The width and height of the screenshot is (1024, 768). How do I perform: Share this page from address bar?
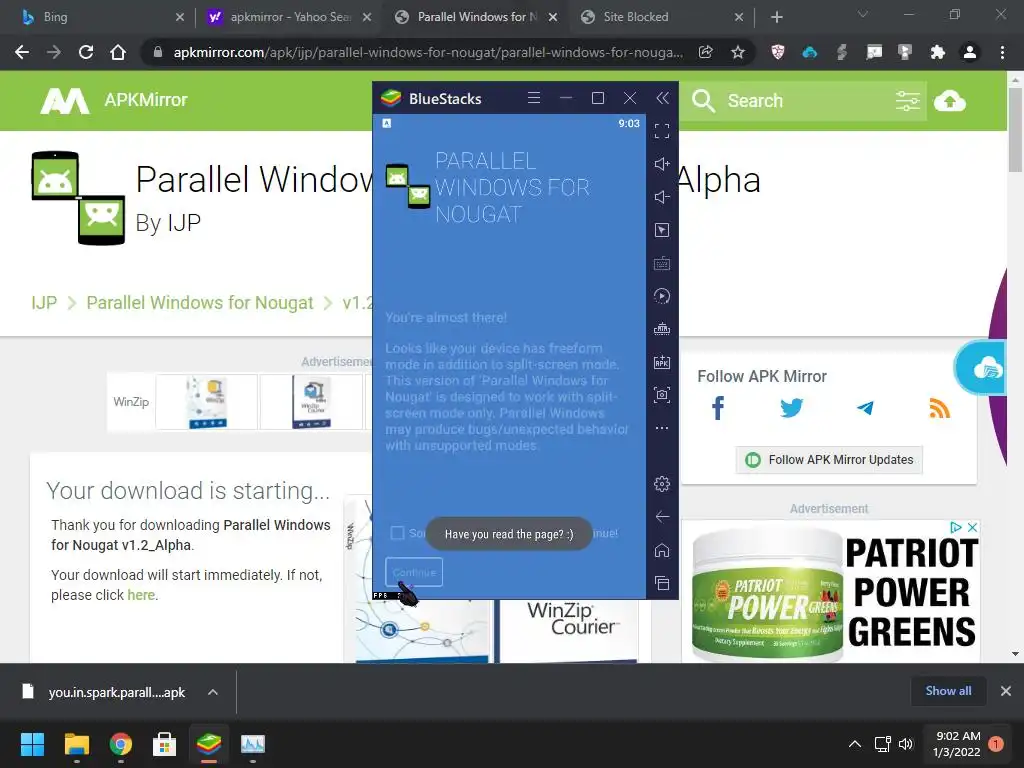[x=705, y=52]
